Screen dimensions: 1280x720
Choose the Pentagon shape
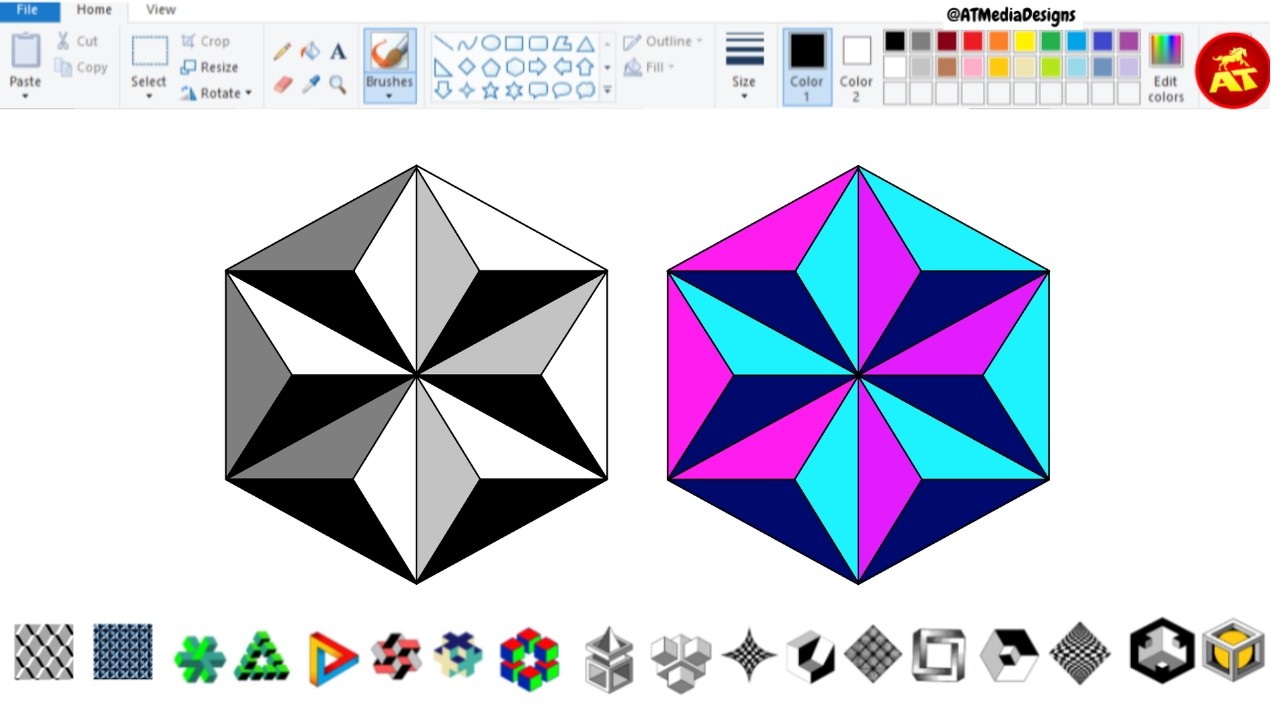coord(491,67)
